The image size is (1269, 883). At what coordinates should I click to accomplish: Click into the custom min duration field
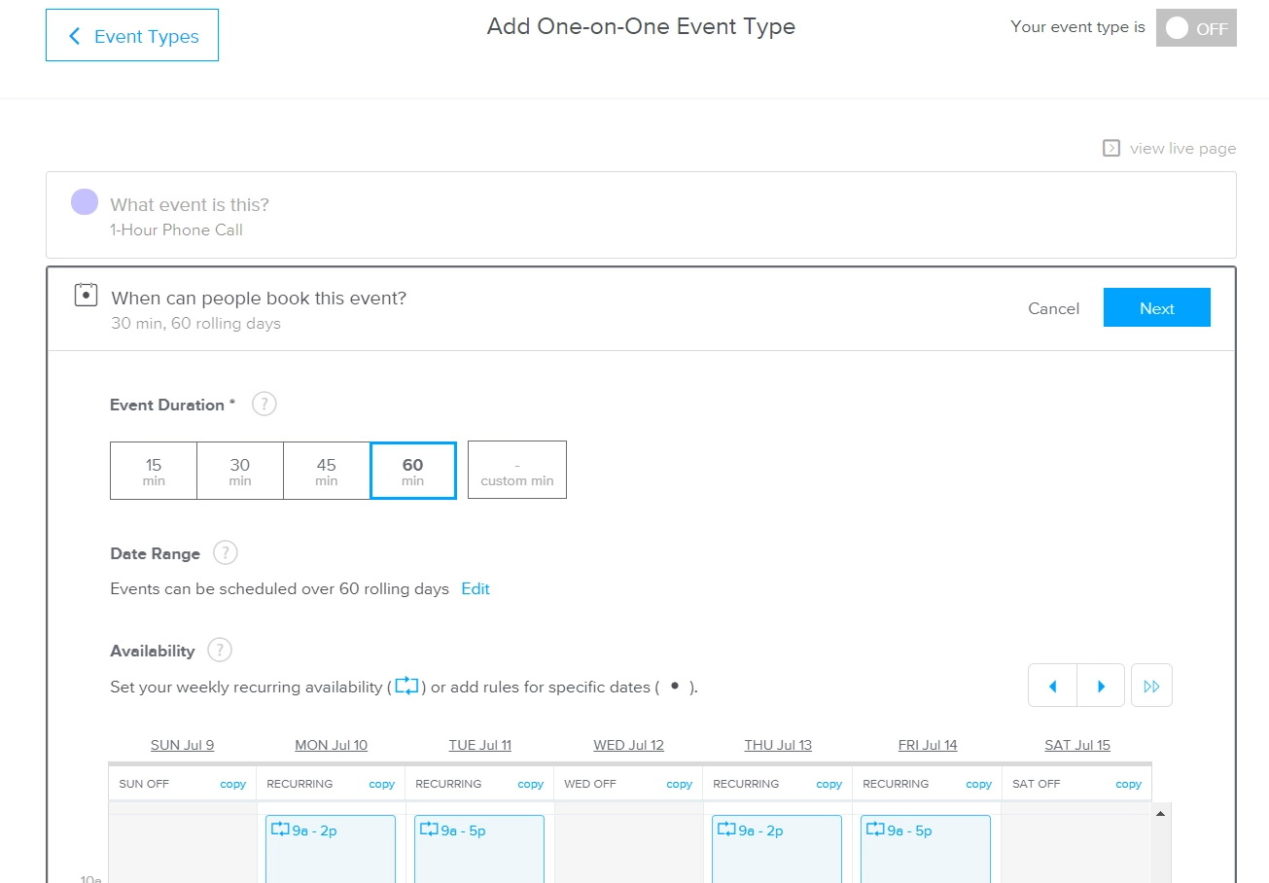coord(517,470)
